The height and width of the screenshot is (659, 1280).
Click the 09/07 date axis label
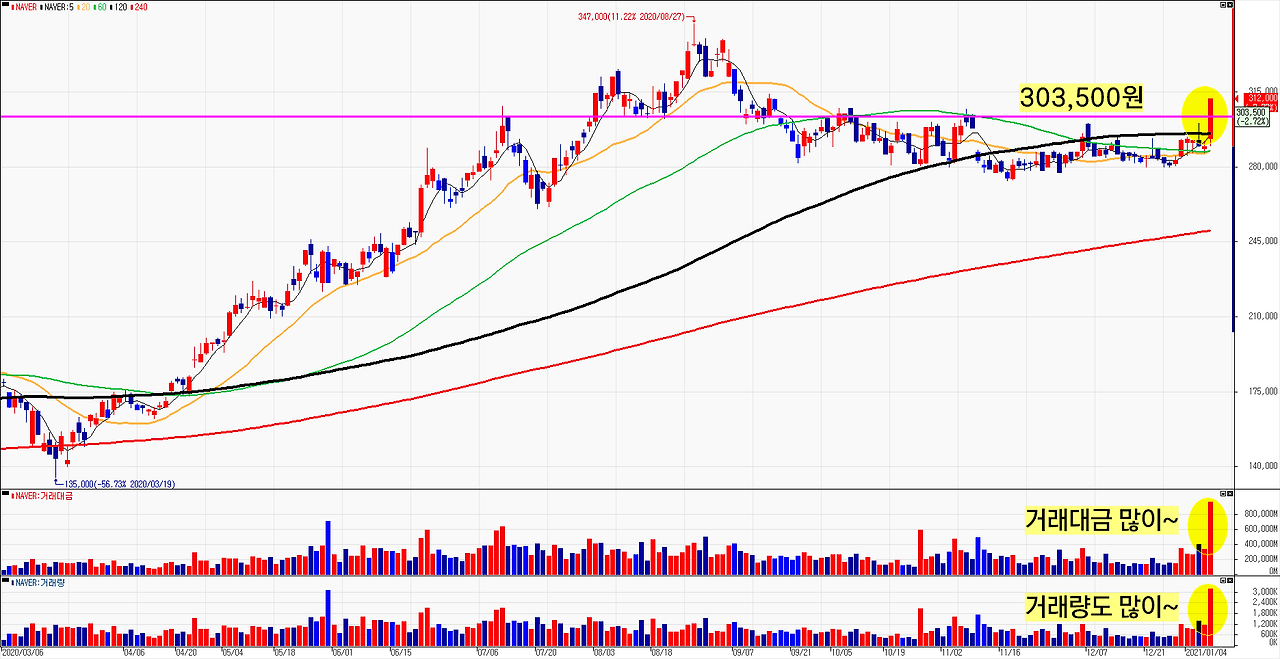742,652
